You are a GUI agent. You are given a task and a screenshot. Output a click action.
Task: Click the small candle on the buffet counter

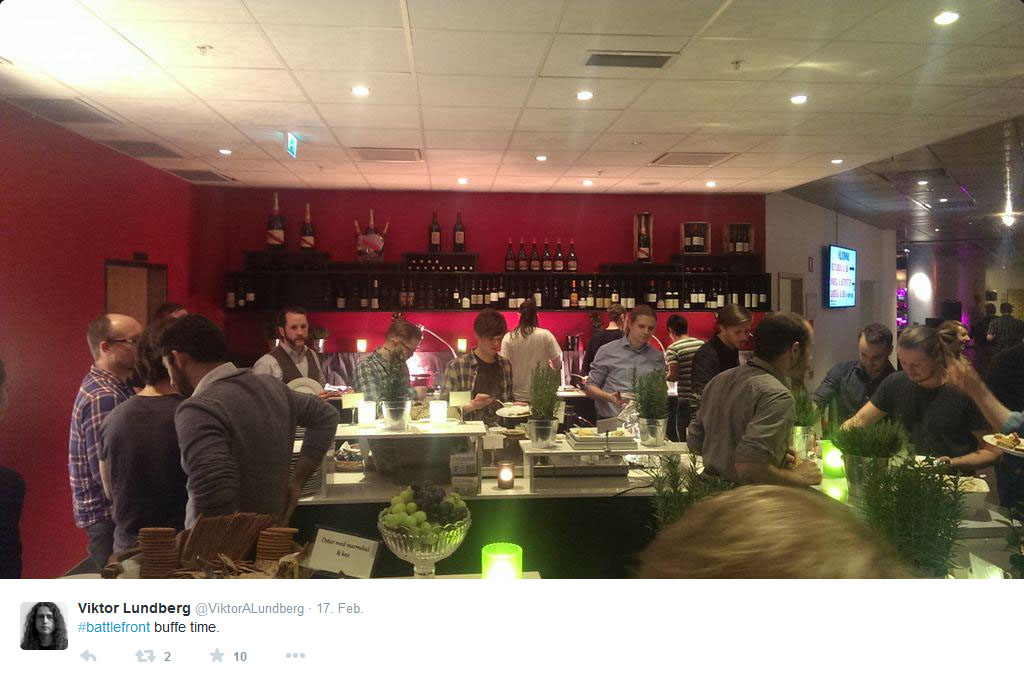(505, 475)
